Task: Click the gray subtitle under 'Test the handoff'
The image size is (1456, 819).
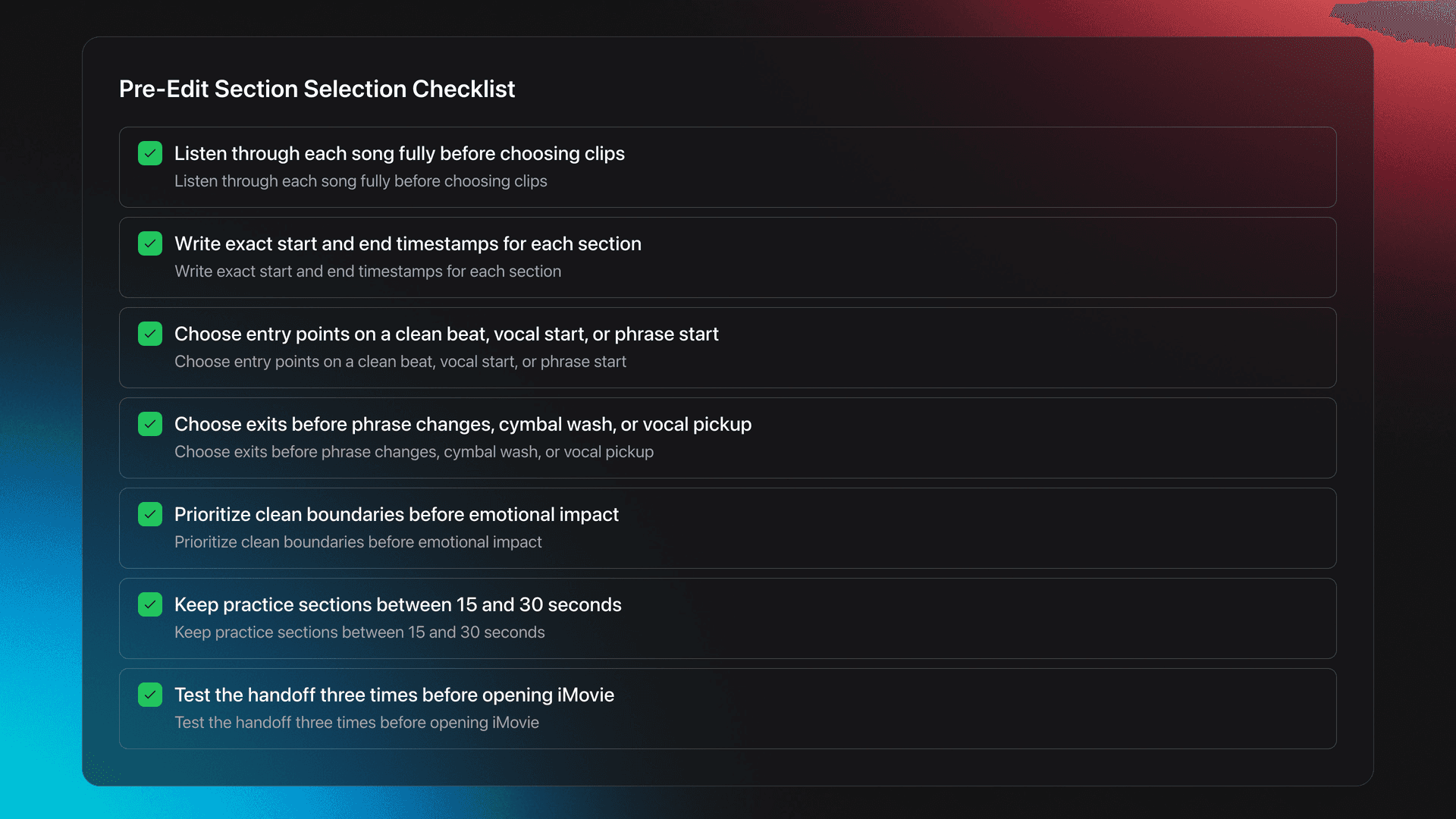Action: pos(356,723)
